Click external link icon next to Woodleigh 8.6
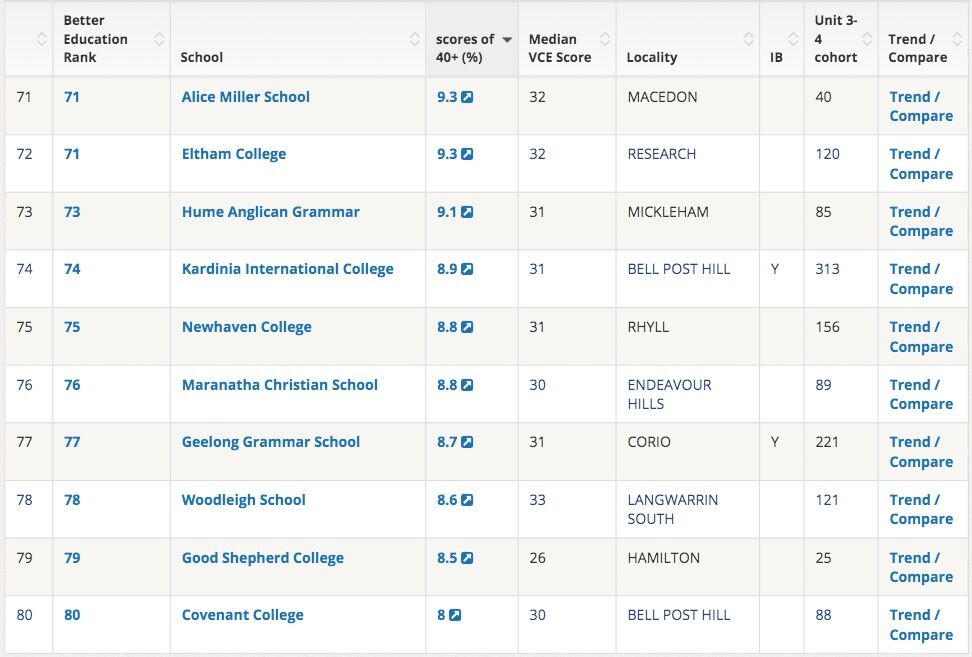The width and height of the screenshot is (972, 657). (x=467, y=500)
